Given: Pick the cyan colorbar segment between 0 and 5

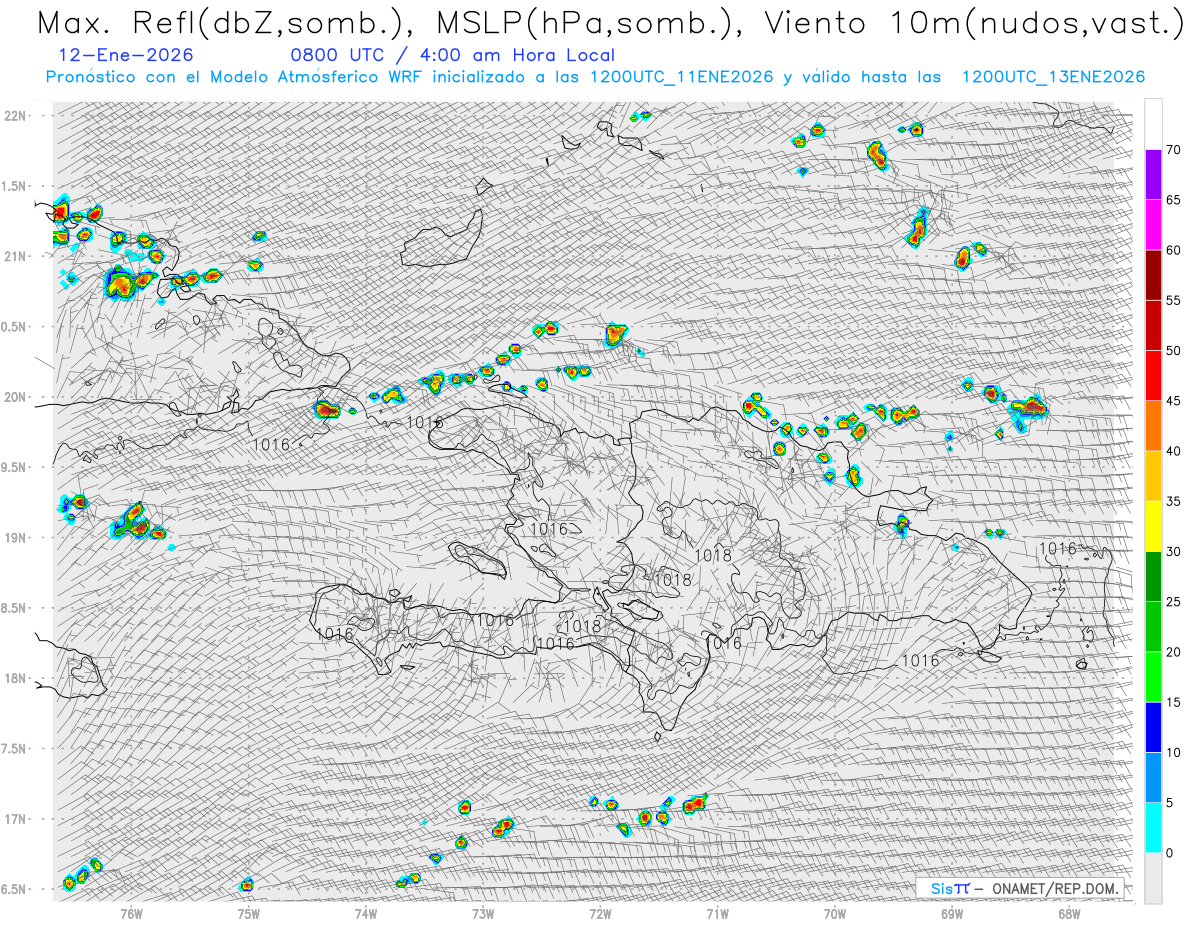Looking at the screenshot, I should (x=1153, y=827).
